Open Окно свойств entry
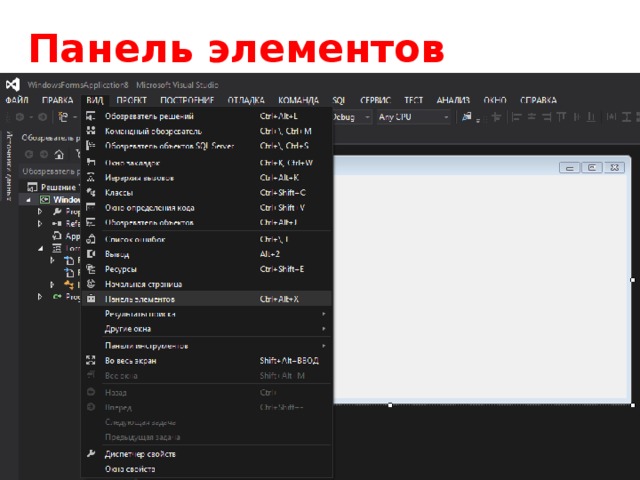The image size is (640, 480). (x=207, y=469)
